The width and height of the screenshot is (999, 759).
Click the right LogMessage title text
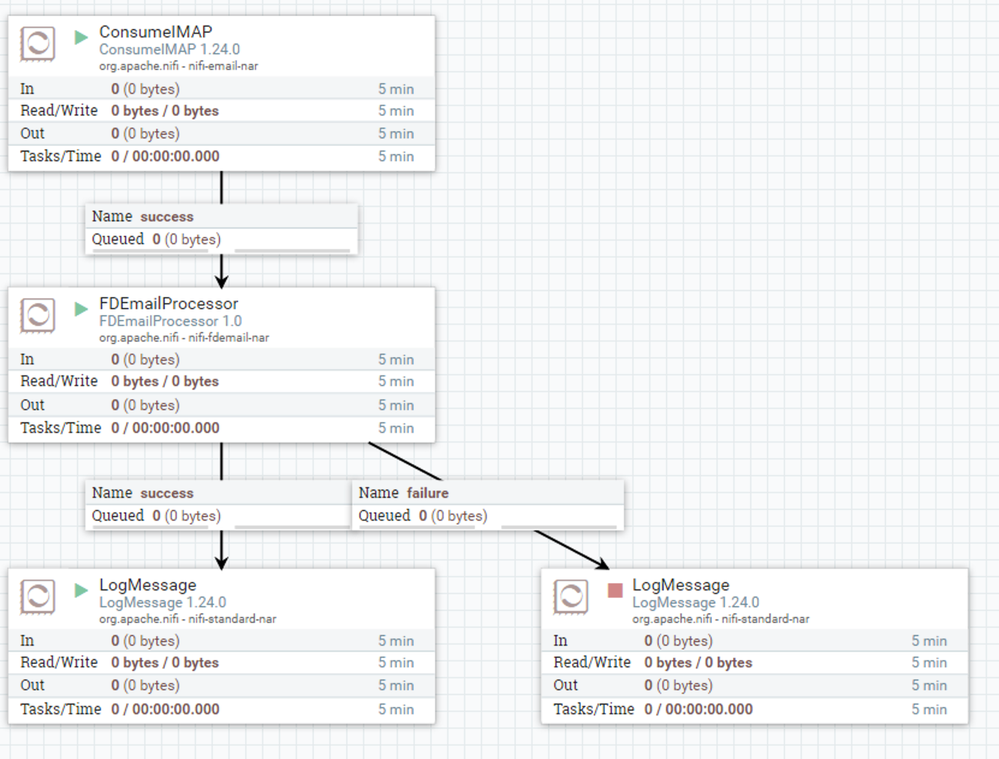(x=680, y=584)
